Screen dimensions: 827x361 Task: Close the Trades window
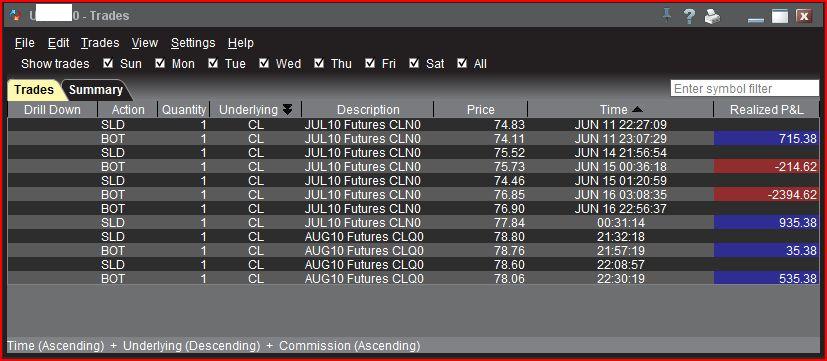point(803,17)
